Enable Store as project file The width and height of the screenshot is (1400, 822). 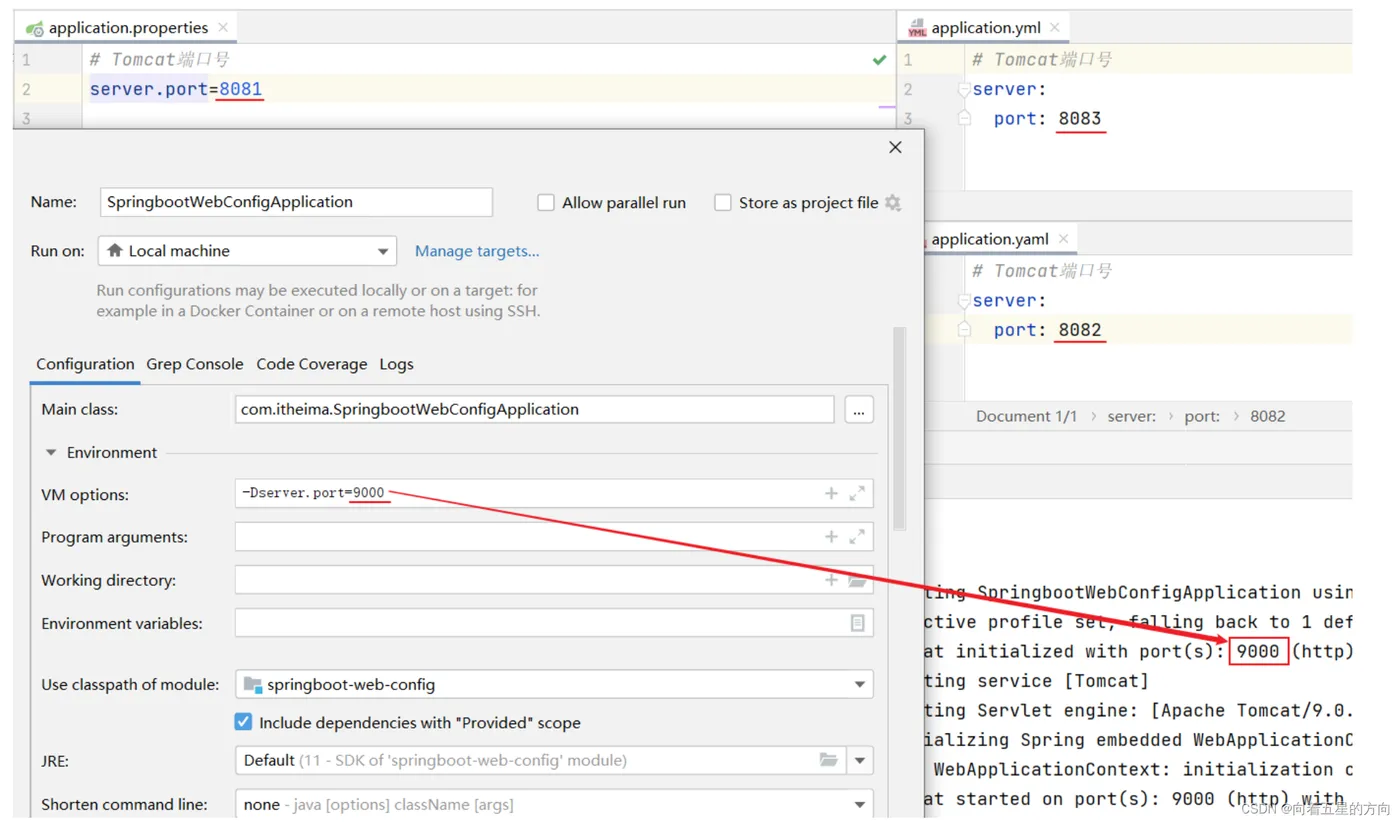click(723, 203)
